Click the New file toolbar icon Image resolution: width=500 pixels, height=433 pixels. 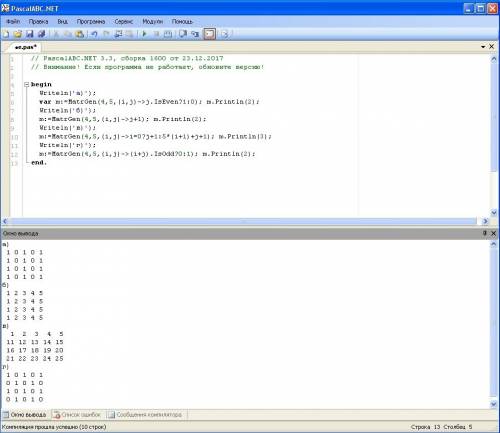(6, 34)
